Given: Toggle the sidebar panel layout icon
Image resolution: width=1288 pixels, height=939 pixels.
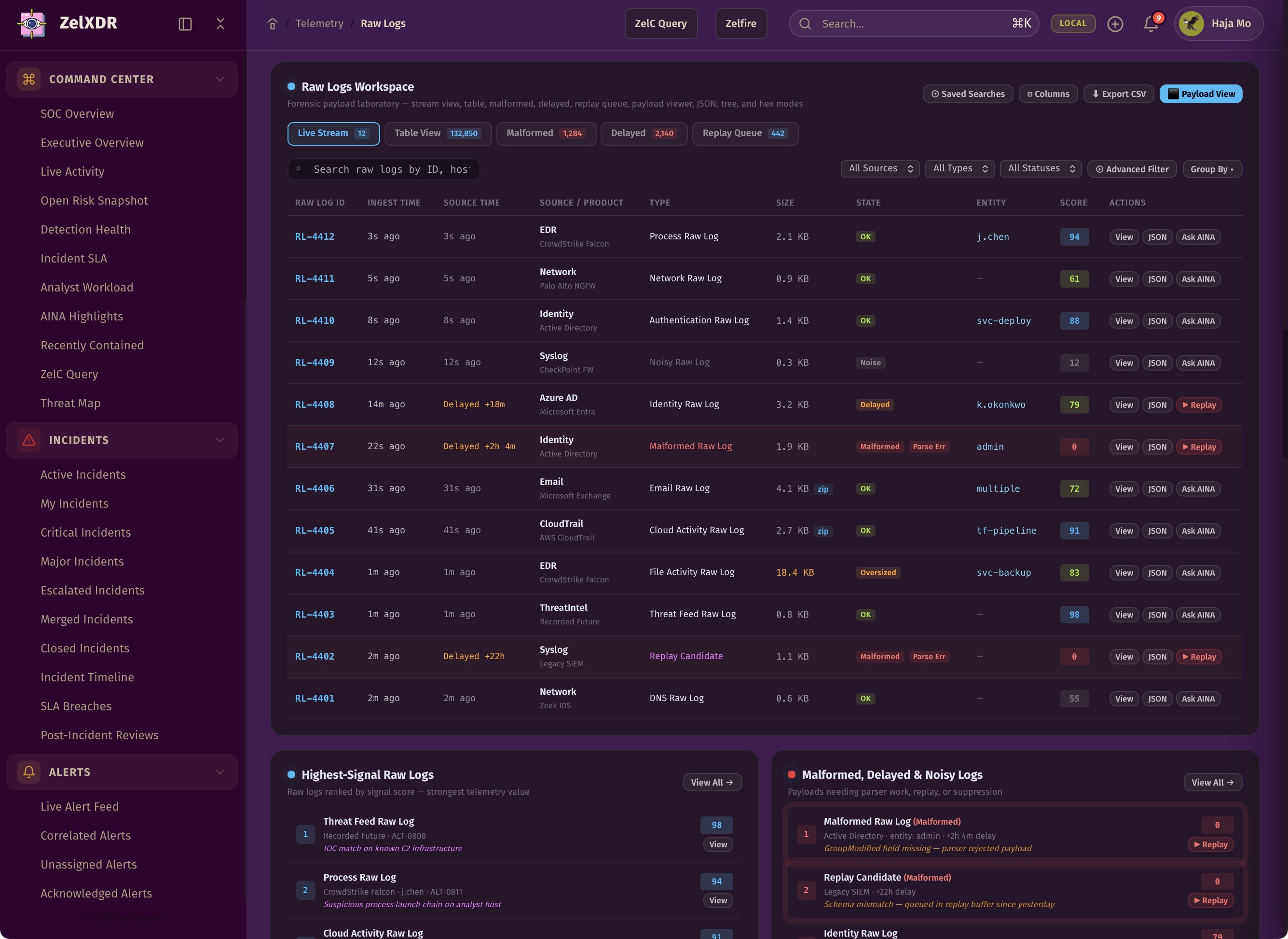Looking at the screenshot, I should pos(185,24).
